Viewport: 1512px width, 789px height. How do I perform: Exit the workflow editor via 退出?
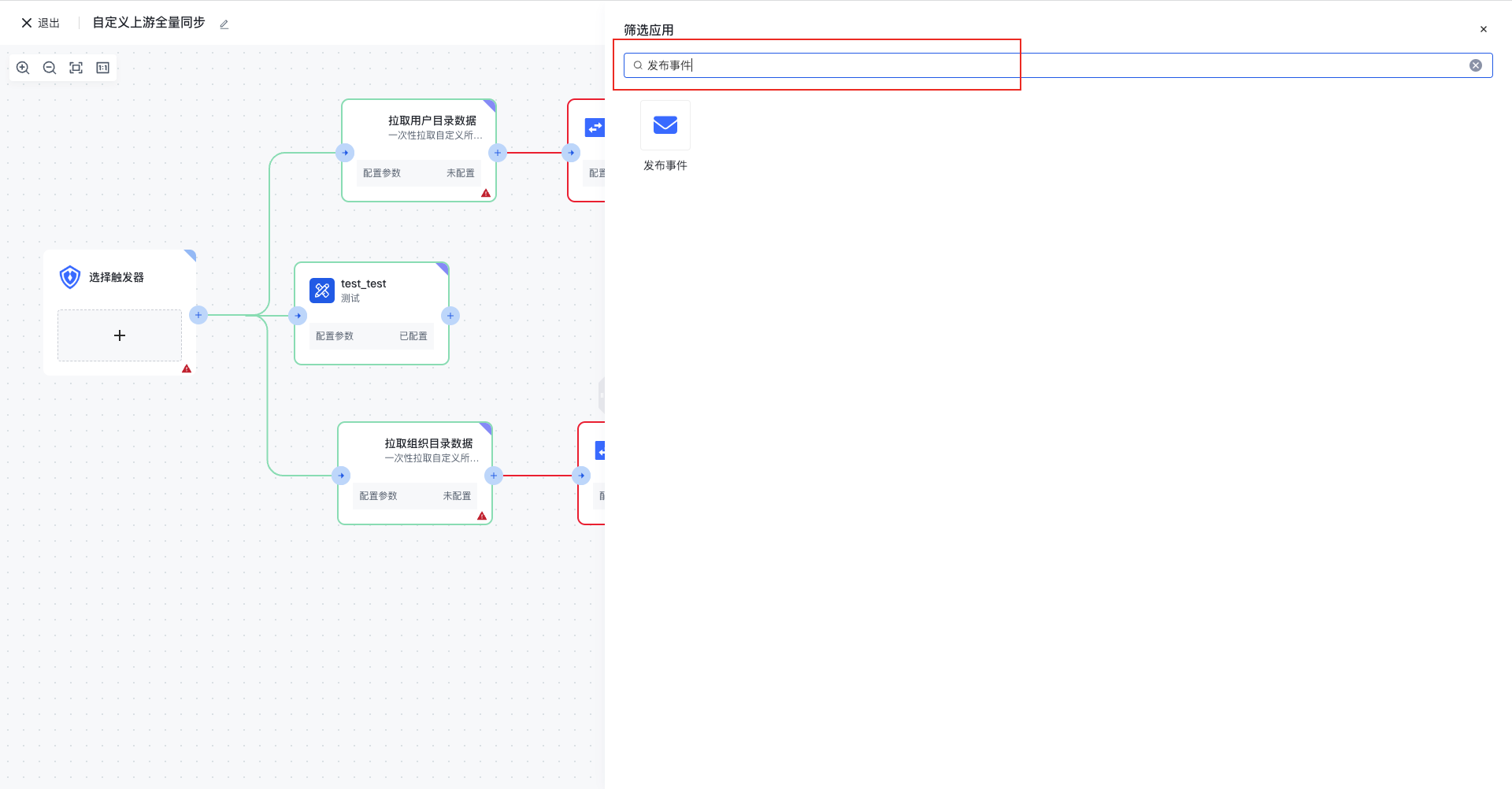[41, 23]
